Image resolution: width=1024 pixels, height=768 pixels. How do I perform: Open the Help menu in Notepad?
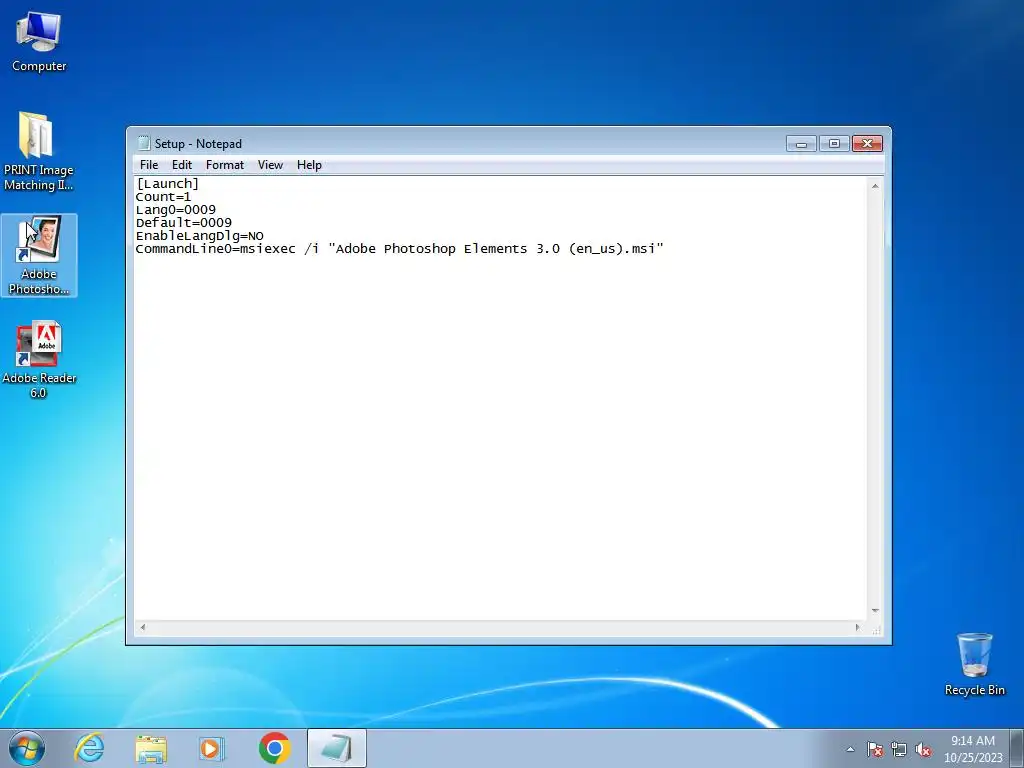(x=309, y=165)
